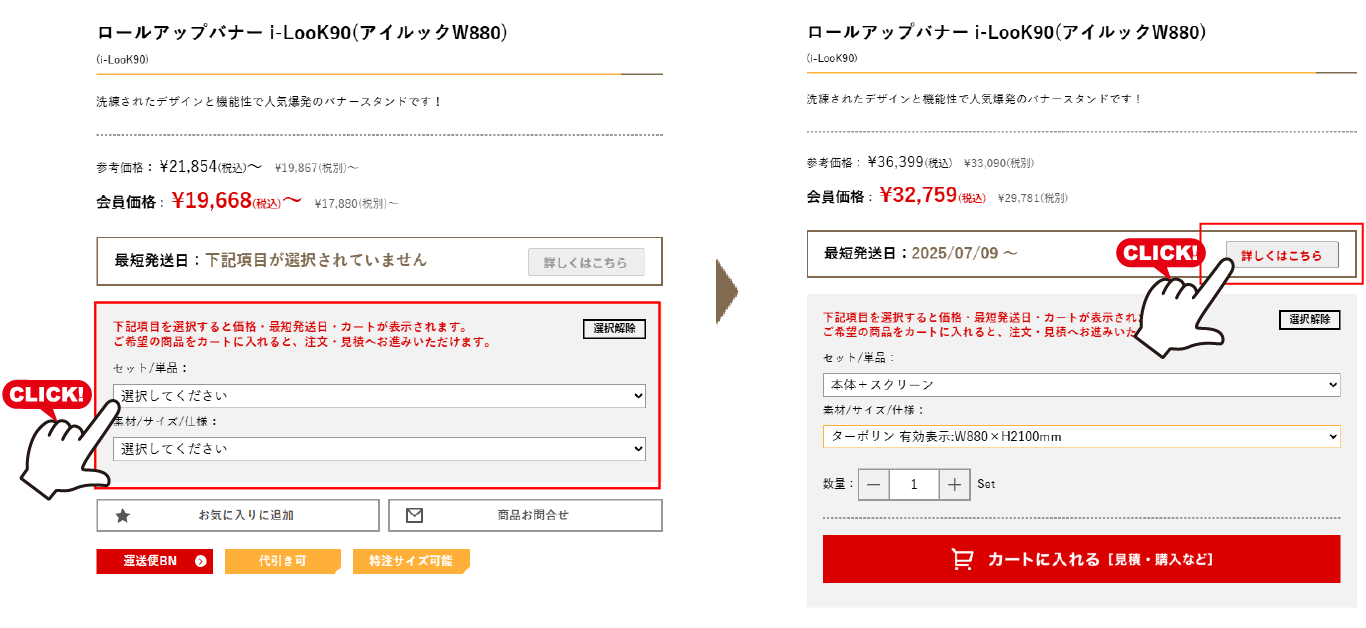
Task: Click the right 詳しくはこちら button
Action: (x=1282, y=256)
